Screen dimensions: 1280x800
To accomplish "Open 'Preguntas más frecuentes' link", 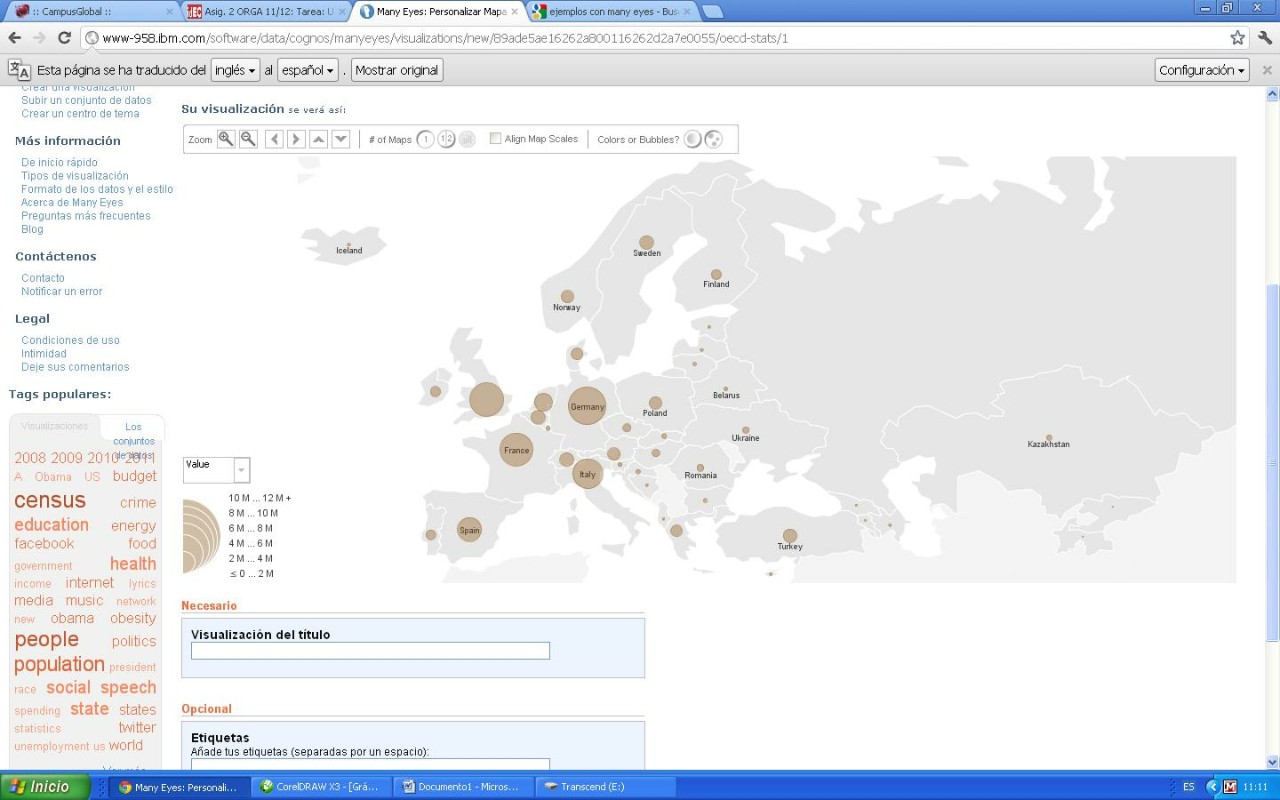I will click(86, 216).
